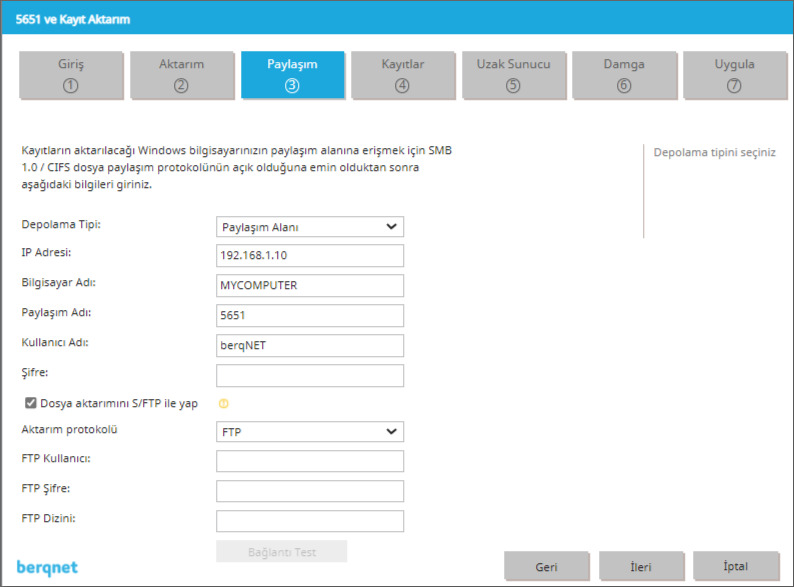
Task: Click the berqnet logo
Action: click(x=47, y=568)
